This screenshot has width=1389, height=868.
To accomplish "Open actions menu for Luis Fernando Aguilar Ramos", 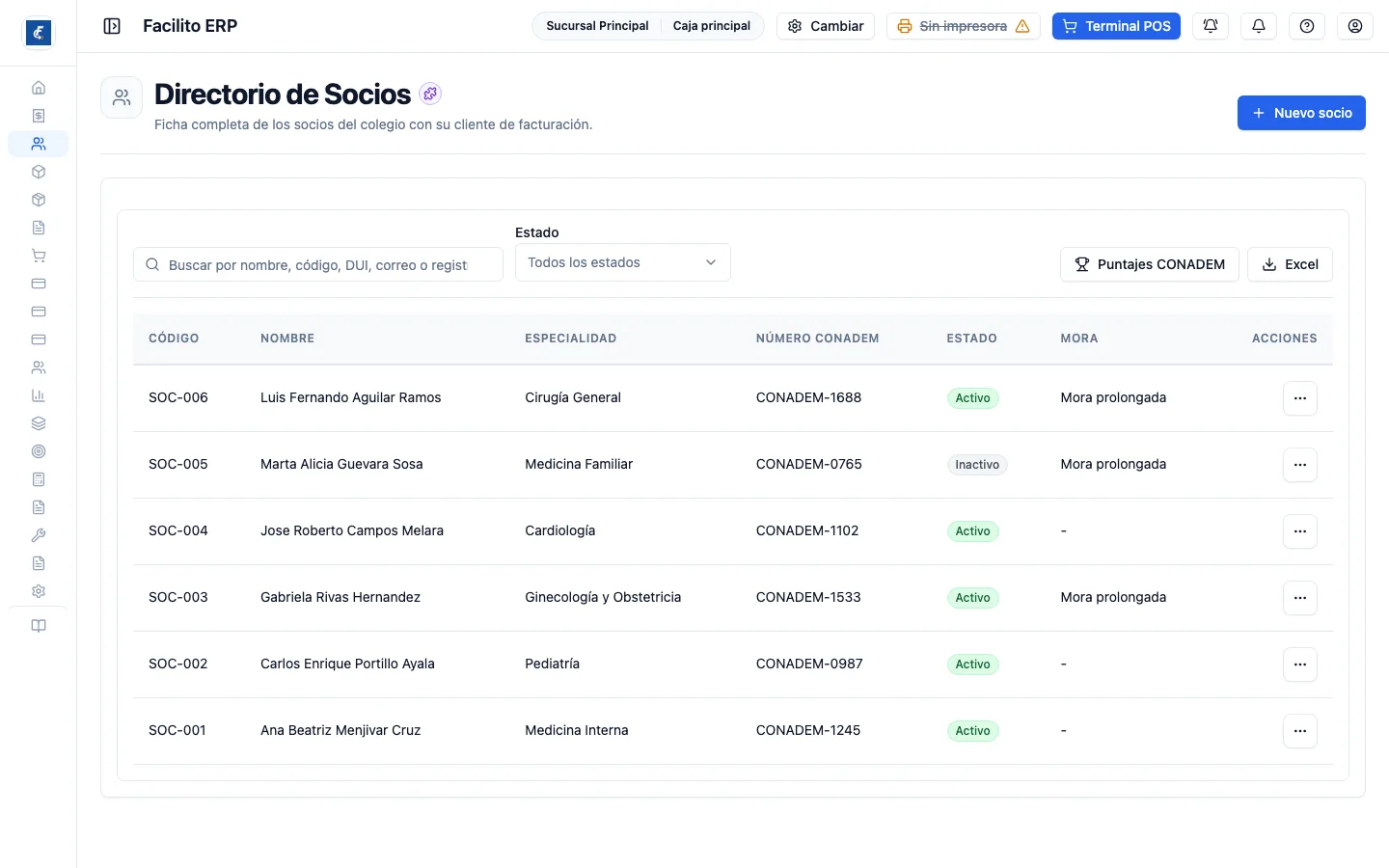I will (1300, 398).
